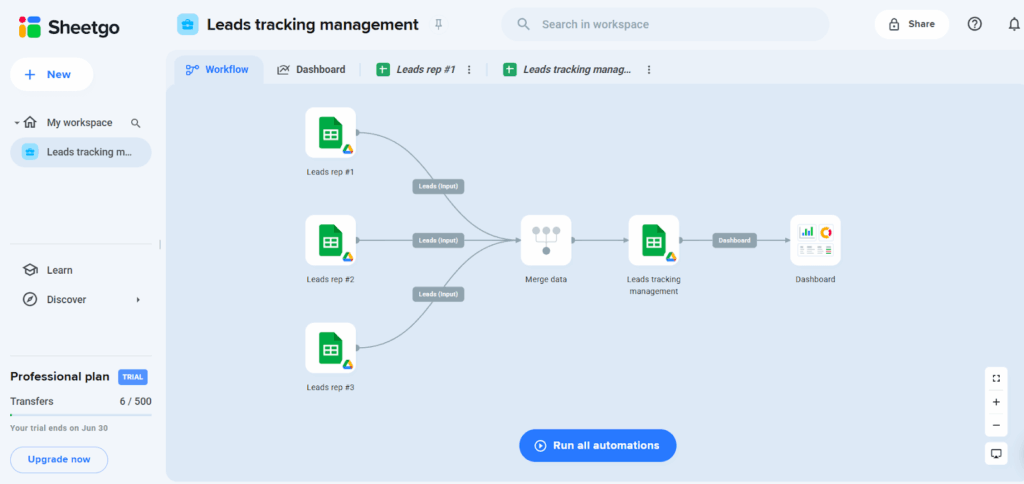Viewport: 1024px width, 484px height.
Task: Search within My workspace magnifier icon
Action: click(135, 123)
